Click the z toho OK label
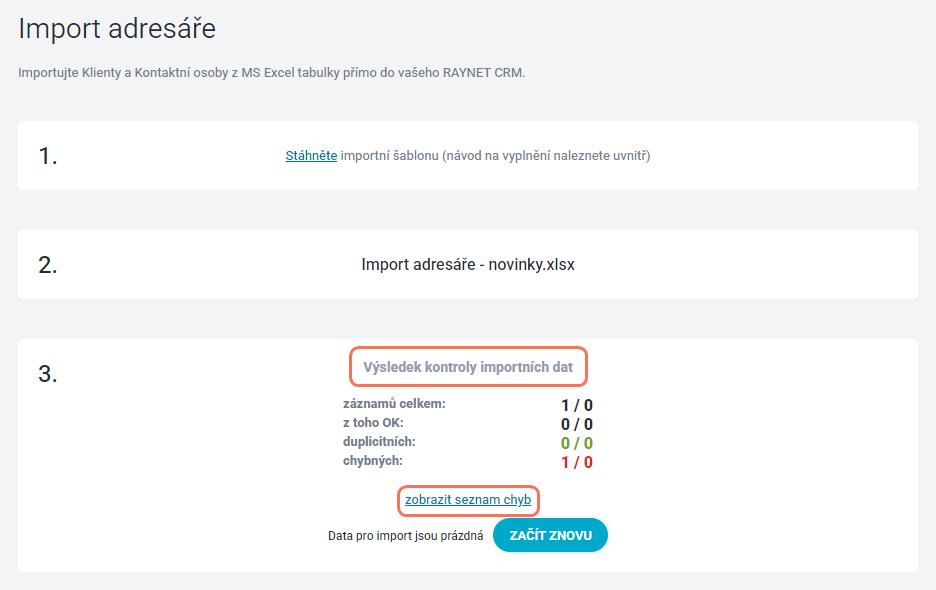Screen dimensions: 936x590 click(373, 423)
